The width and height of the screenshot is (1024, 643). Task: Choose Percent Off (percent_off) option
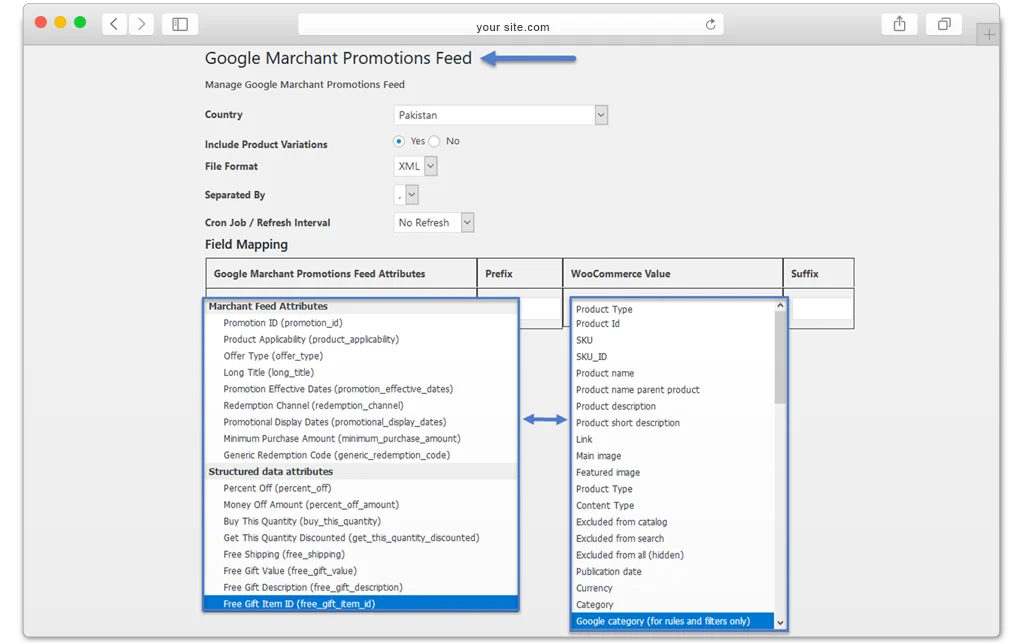coord(361,488)
